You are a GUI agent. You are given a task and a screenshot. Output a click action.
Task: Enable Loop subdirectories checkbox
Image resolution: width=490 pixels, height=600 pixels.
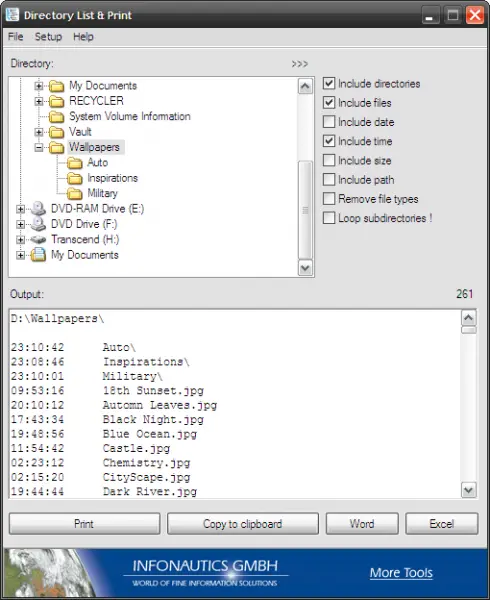pyautogui.click(x=329, y=218)
